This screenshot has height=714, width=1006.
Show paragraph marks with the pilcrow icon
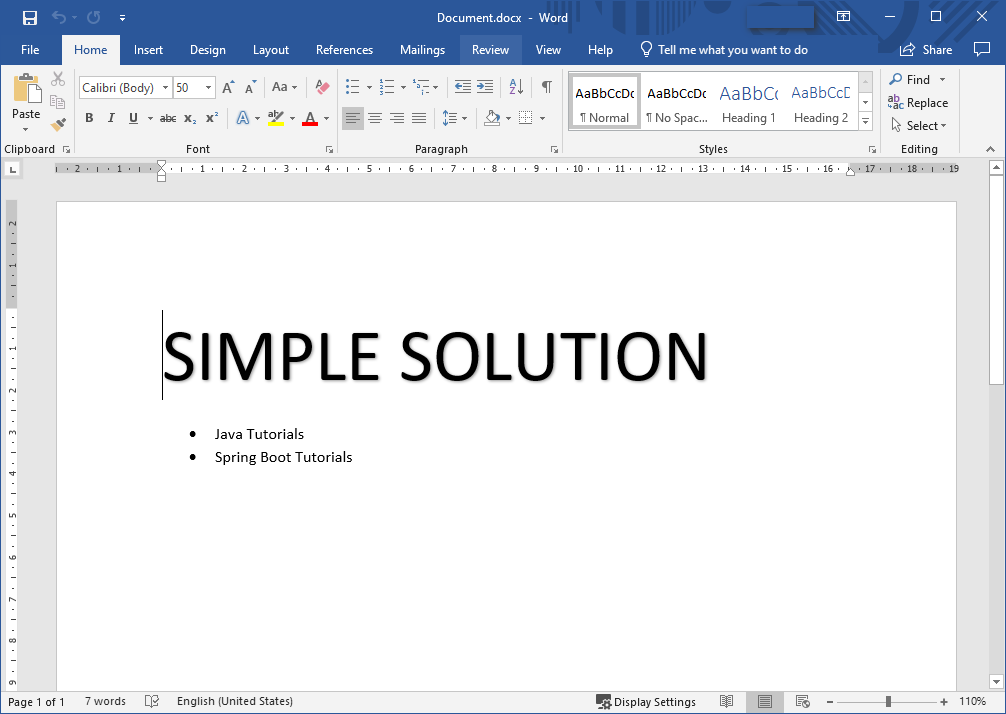[546, 87]
